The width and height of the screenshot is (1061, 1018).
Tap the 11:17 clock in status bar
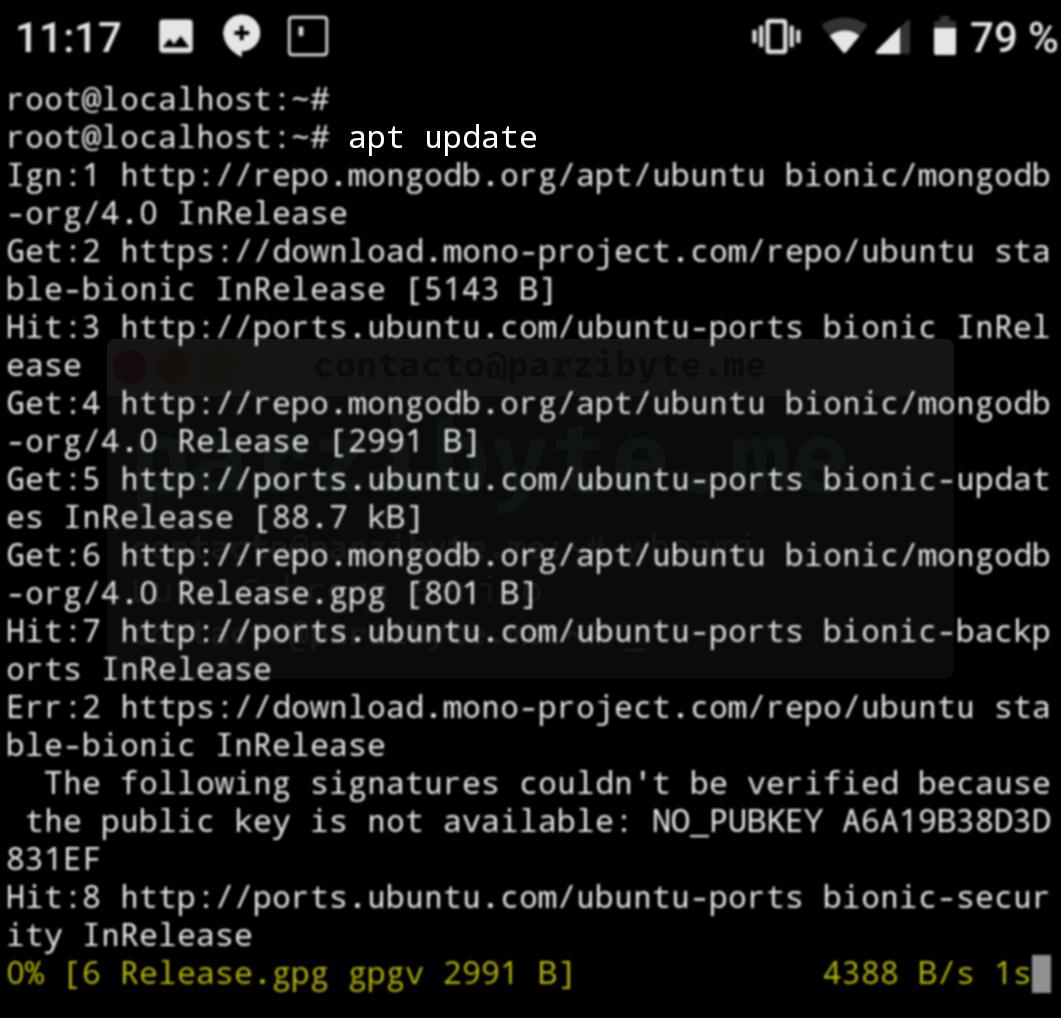click(x=68, y=38)
